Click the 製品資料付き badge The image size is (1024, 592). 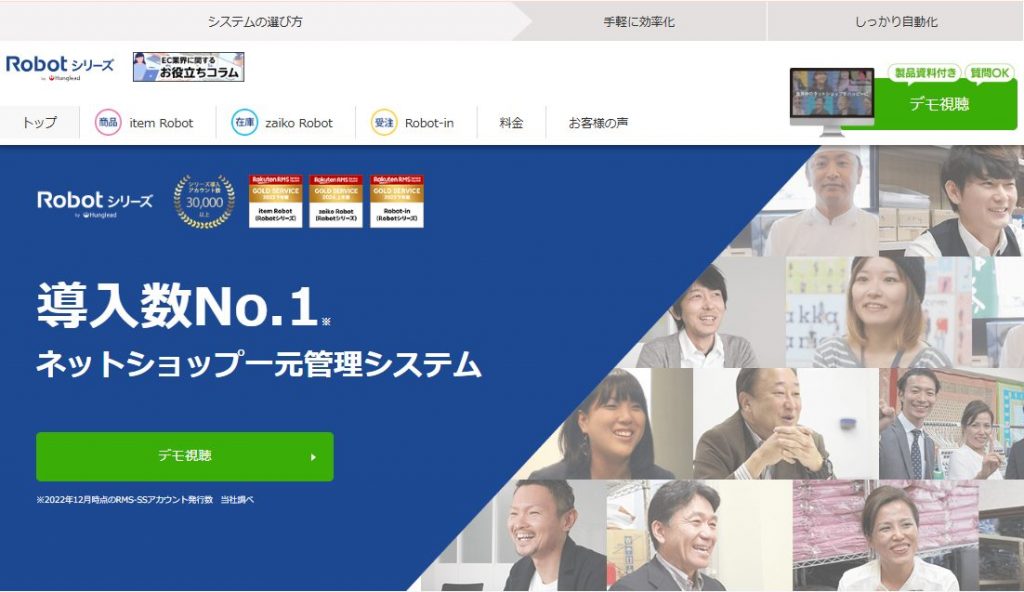[x=925, y=73]
